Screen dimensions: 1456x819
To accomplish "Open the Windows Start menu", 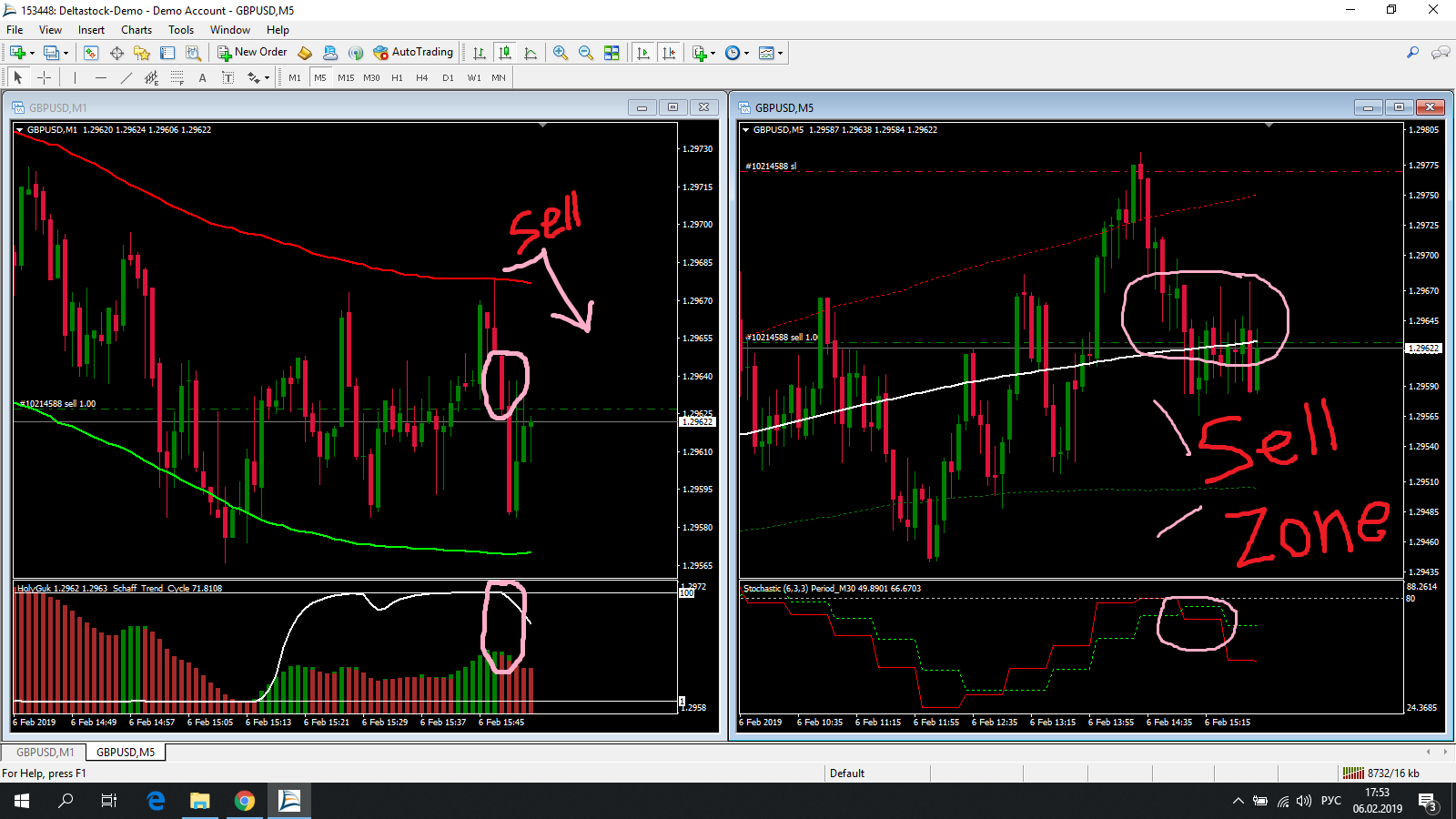I will pyautogui.click(x=22, y=801).
